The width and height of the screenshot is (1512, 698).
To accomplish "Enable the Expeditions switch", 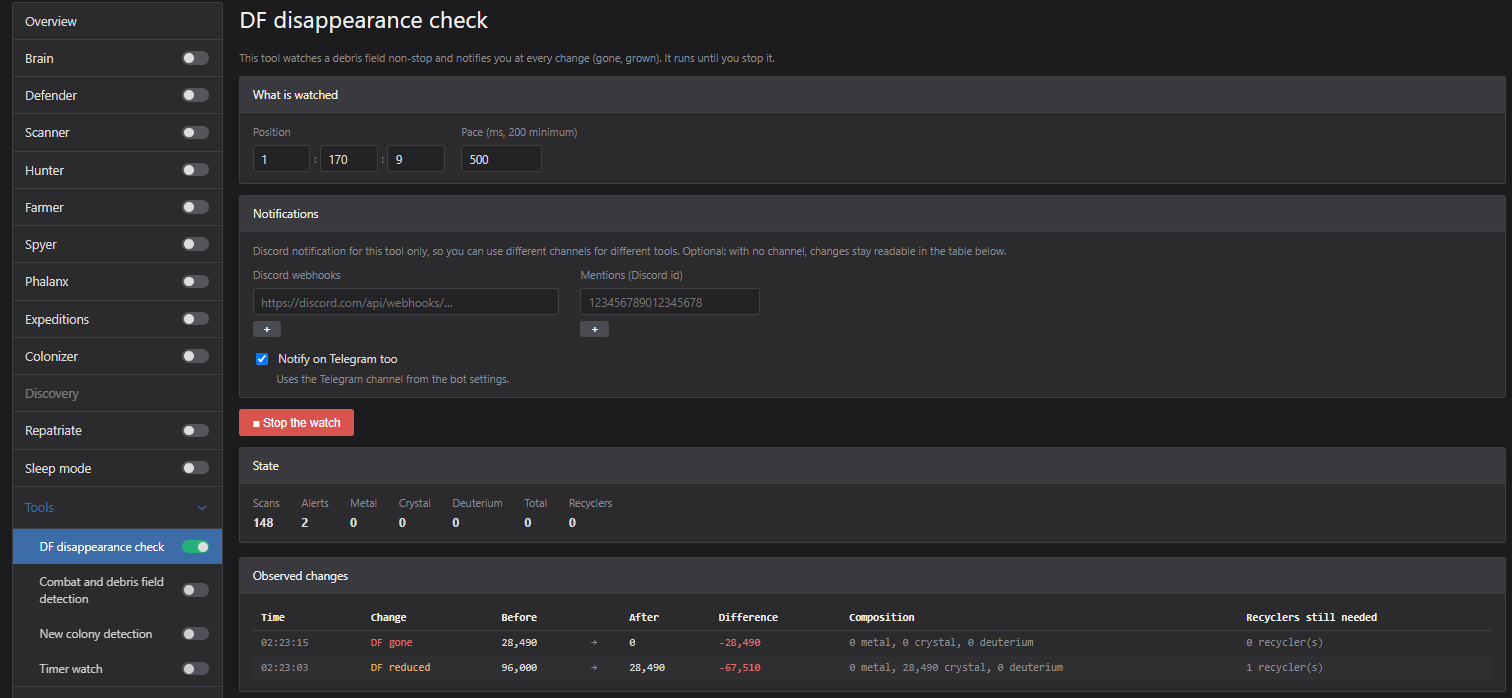I will click(x=196, y=319).
